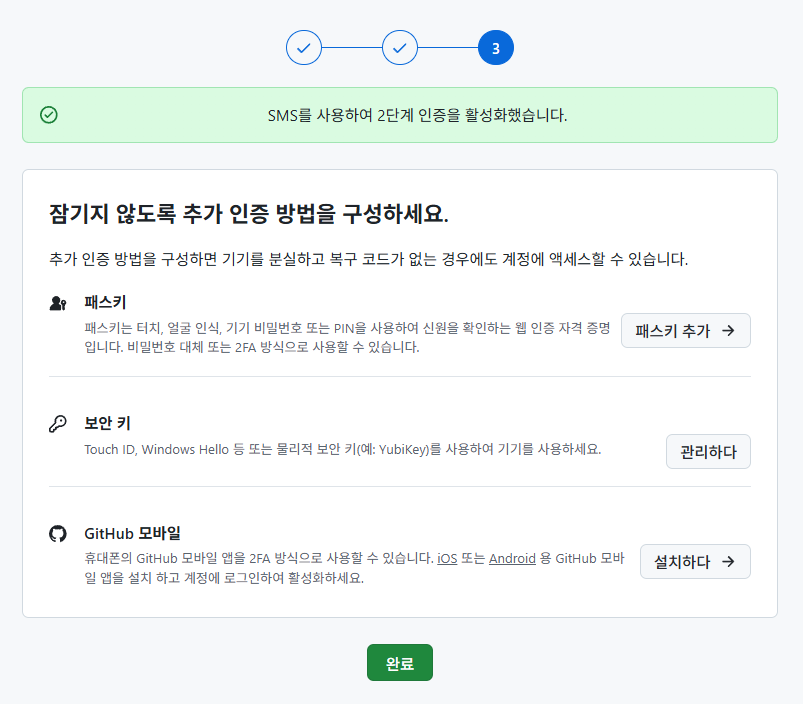Click the second completed step checkmark circle
Viewport: 803px width, 704px height.
point(399,48)
